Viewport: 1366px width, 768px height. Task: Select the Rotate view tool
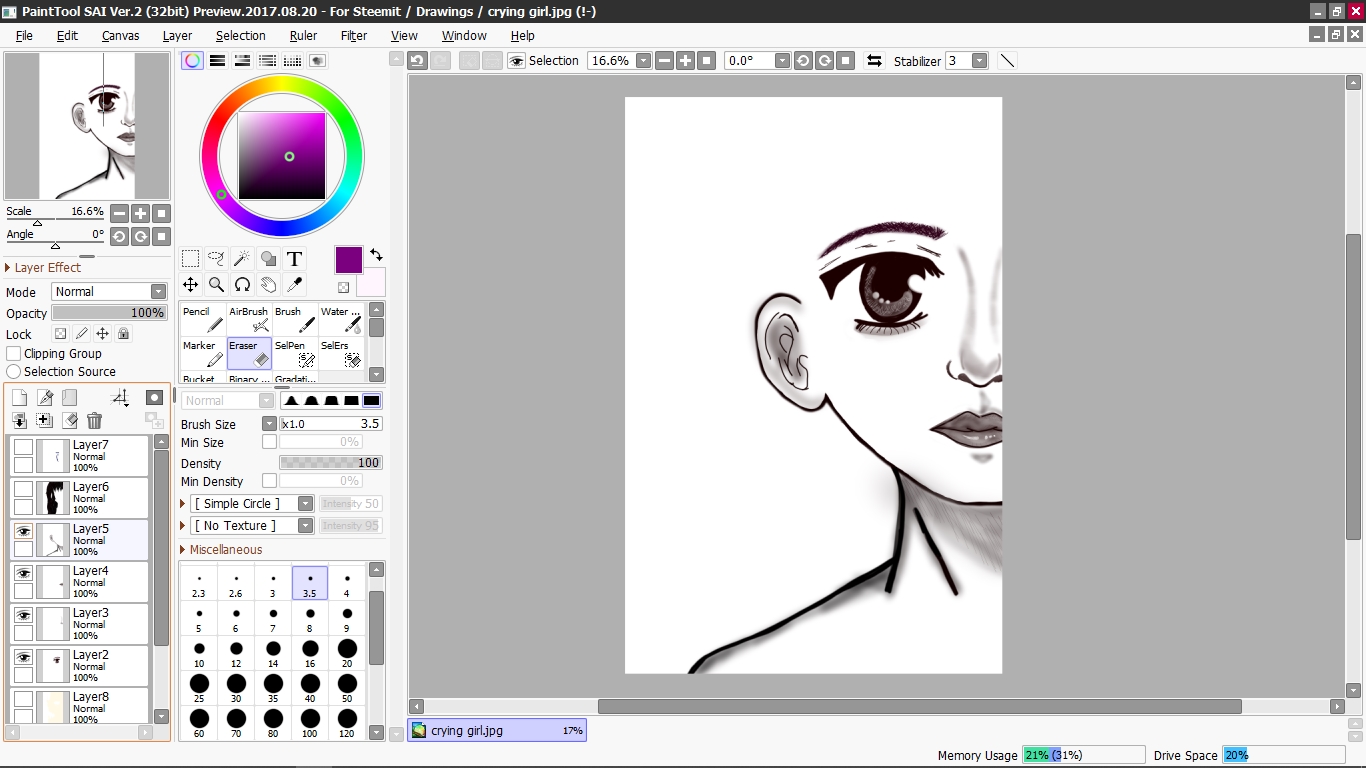point(242,285)
